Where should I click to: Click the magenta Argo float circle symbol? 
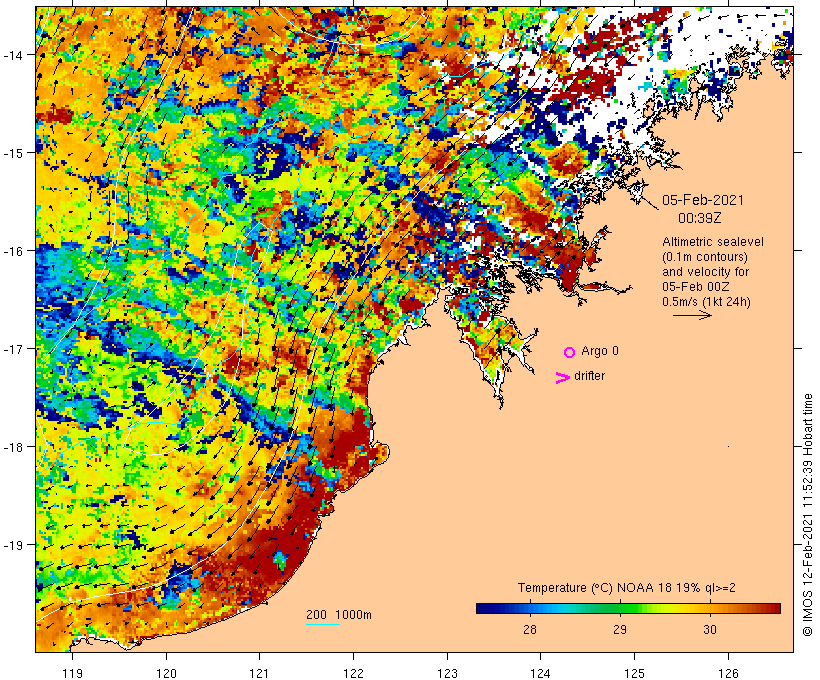569,352
